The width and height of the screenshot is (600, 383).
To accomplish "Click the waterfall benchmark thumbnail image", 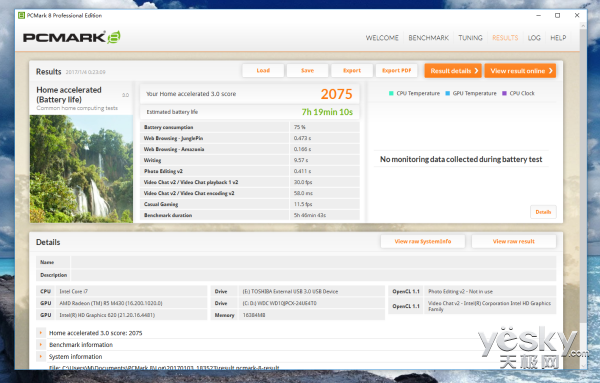I will tap(81, 169).
